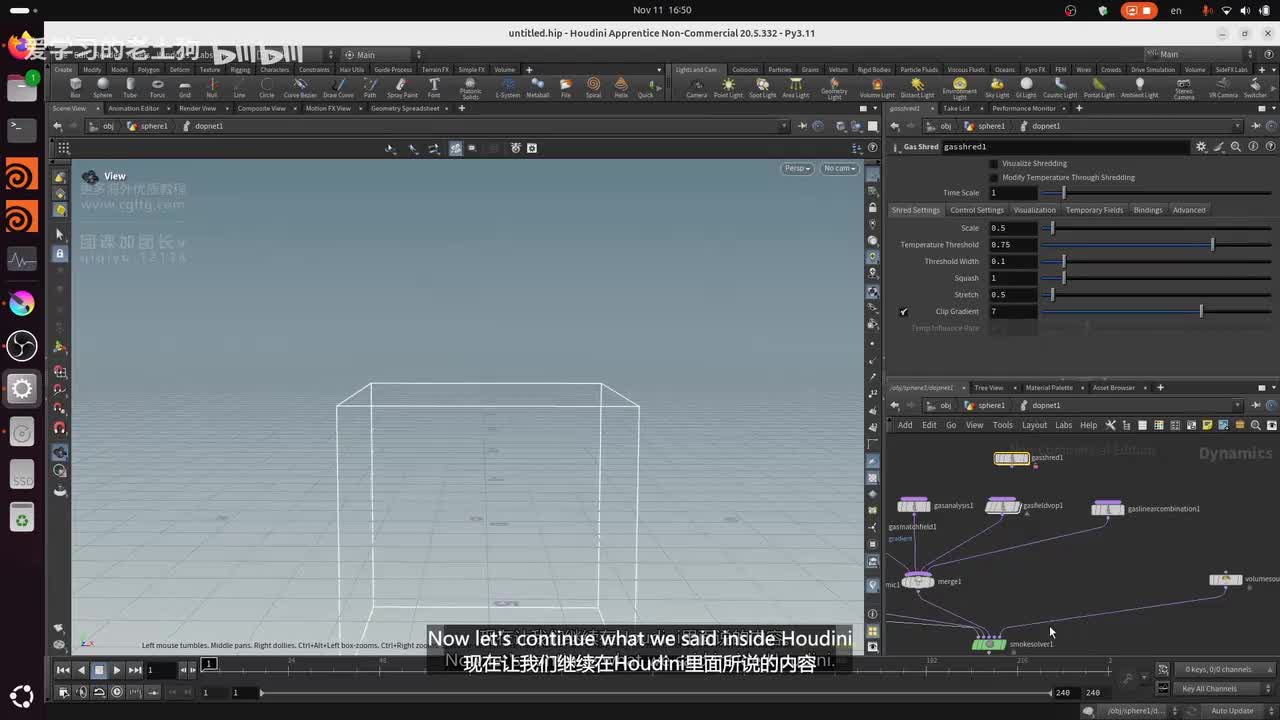Add a Point Light from the shelf
This screenshot has width=1280, height=720.
[728, 88]
